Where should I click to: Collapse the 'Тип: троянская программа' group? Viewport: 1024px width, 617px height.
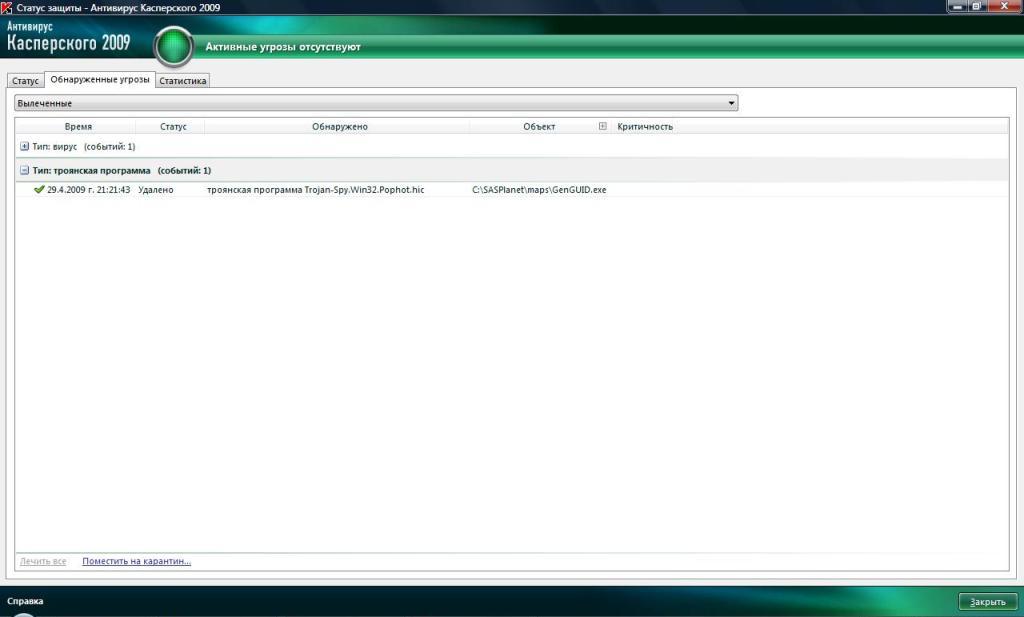tap(24, 170)
